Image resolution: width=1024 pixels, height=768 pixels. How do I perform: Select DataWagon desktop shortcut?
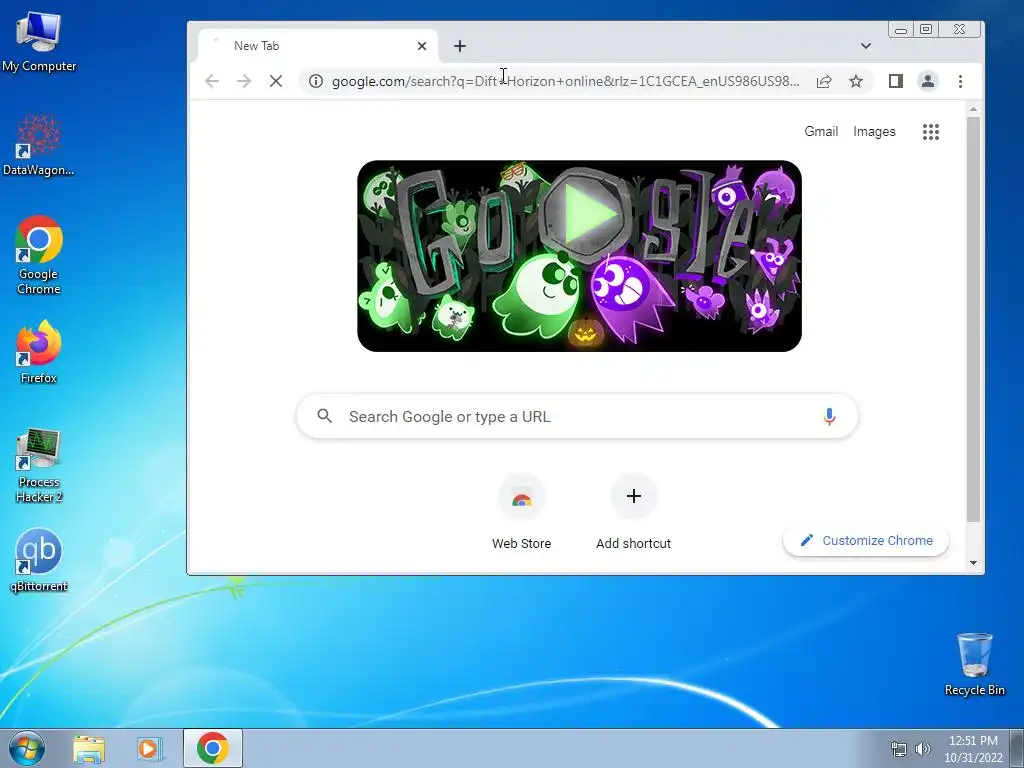(39, 145)
